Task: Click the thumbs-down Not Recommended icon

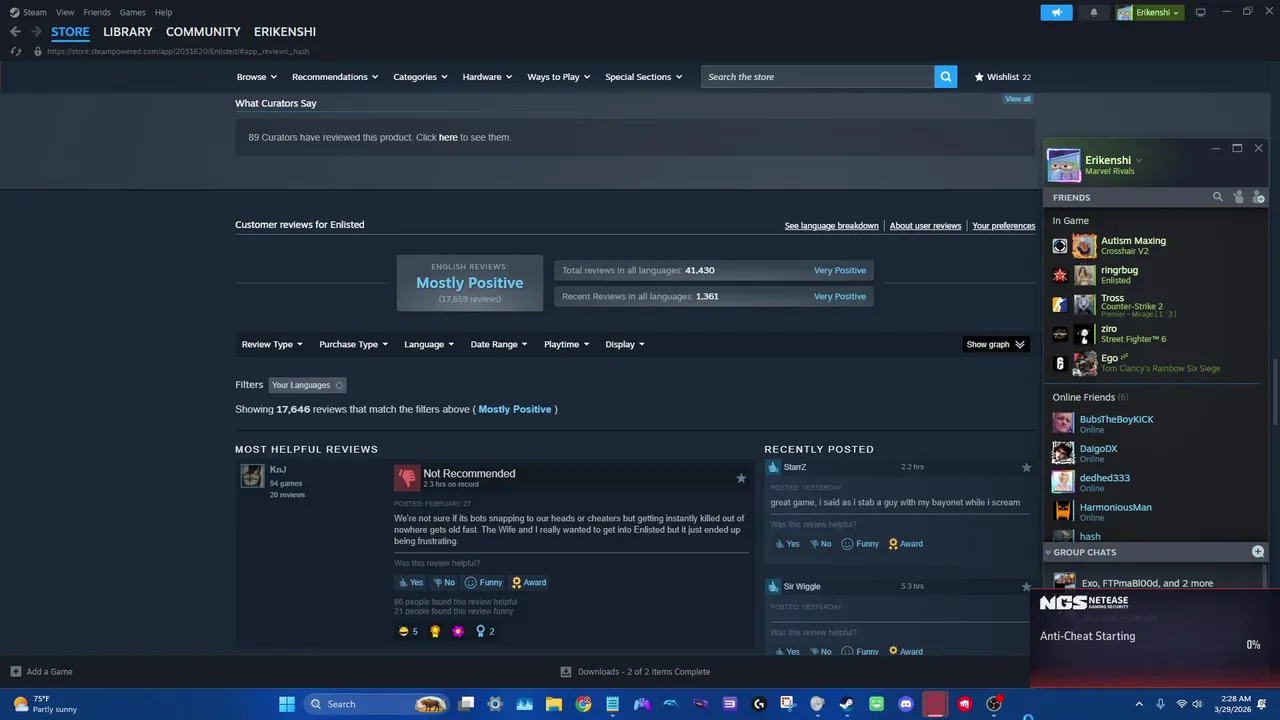Action: [x=407, y=477]
